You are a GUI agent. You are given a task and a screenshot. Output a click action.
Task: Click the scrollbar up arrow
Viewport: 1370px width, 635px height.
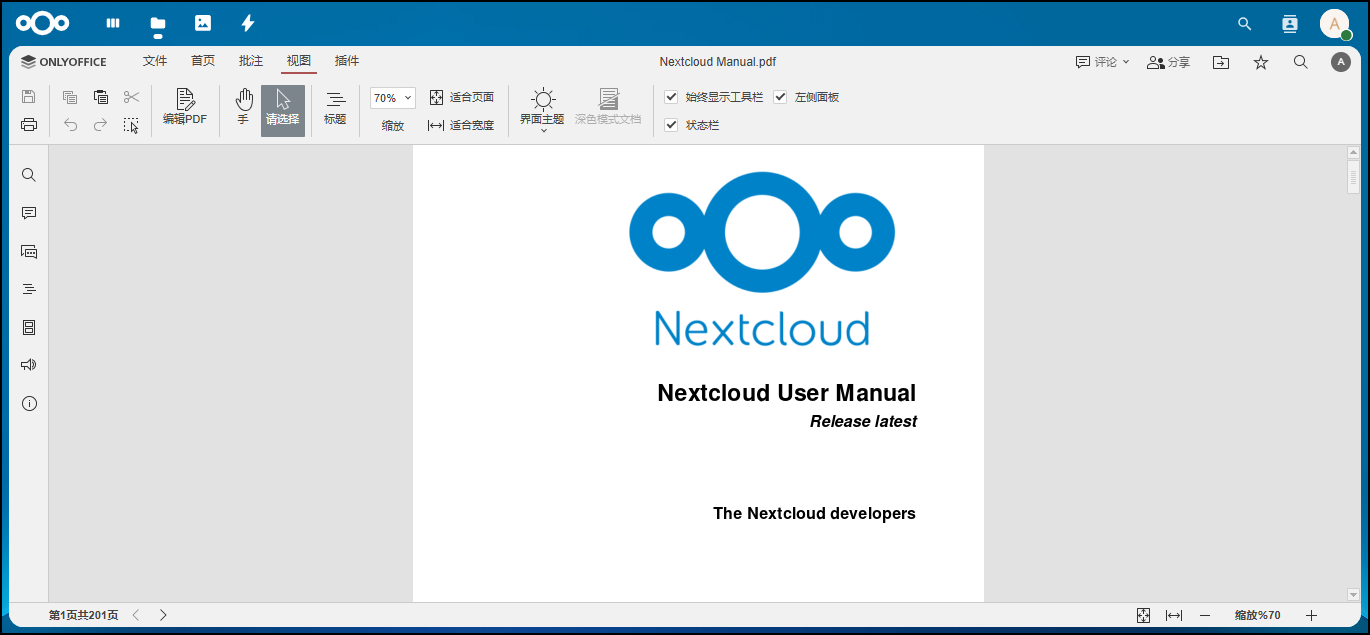point(1353,153)
